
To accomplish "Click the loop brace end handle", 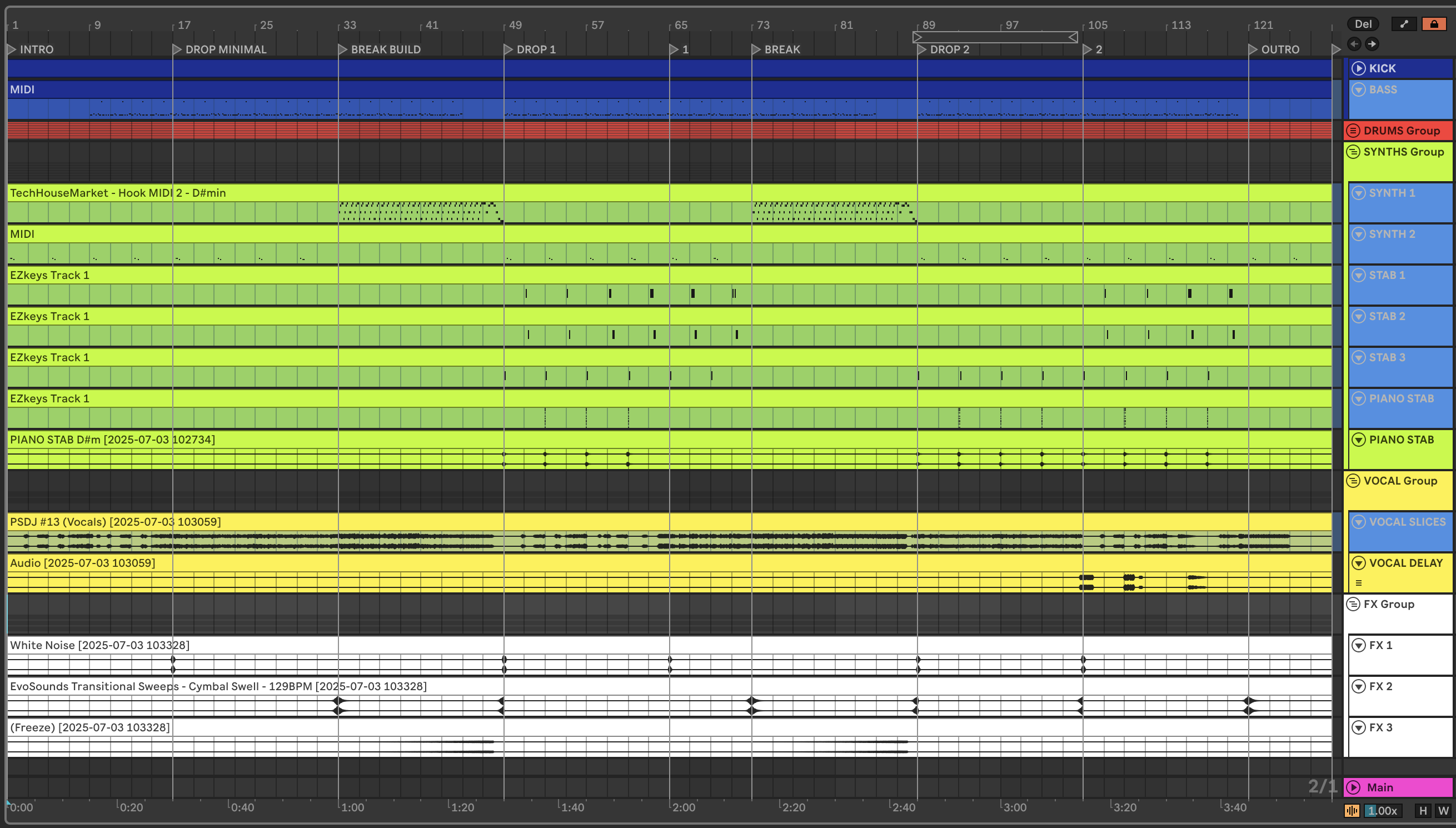I will (x=1073, y=37).
